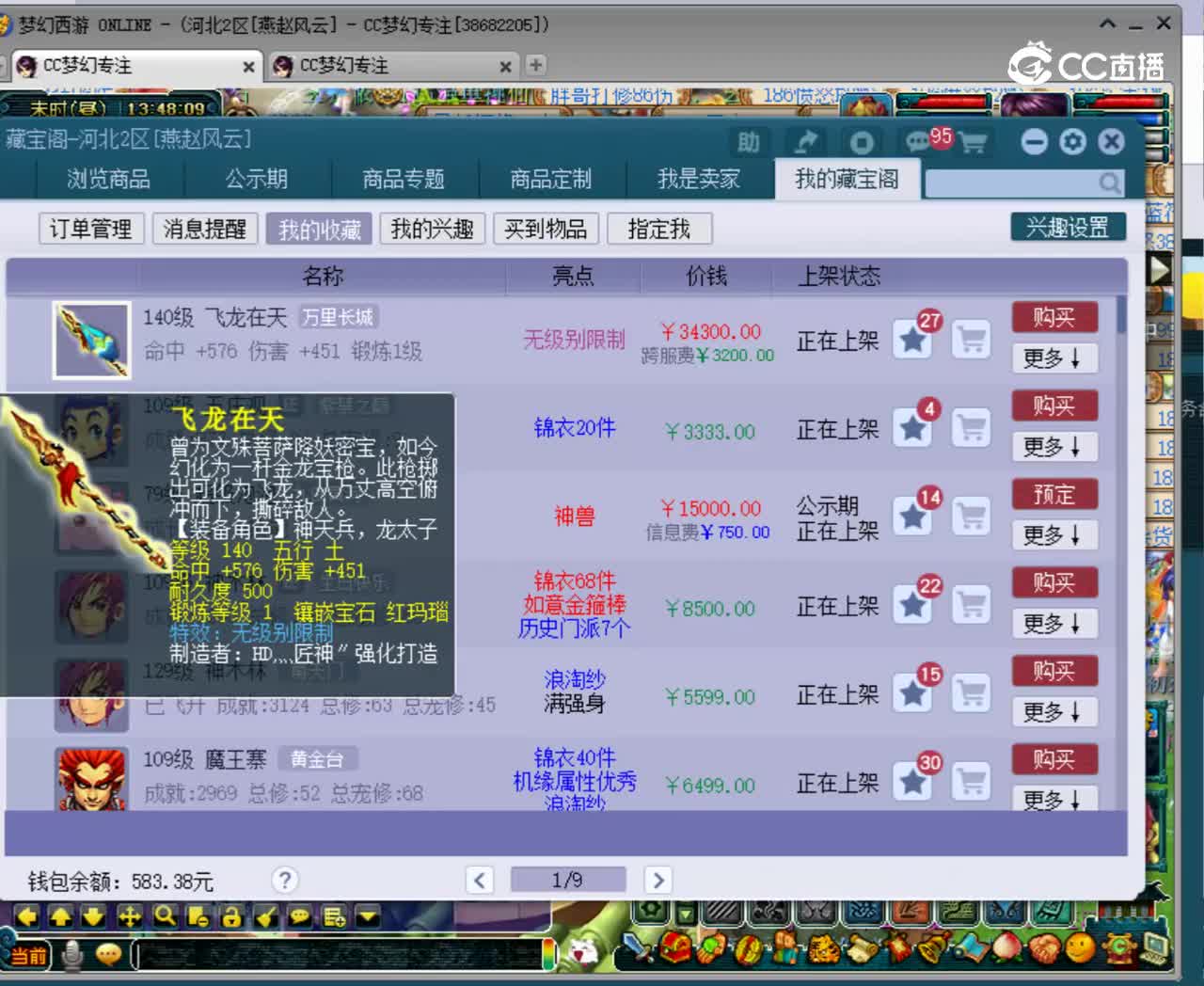Select the 我的藏宝阁 tab
The height and width of the screenshot is (986, 1204).
click(847, 179)
